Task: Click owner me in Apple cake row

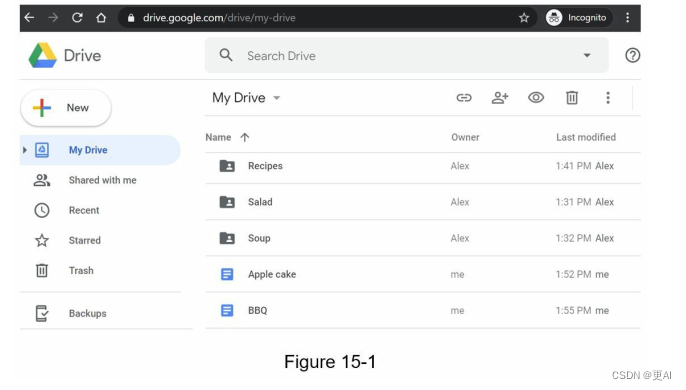Action: [x=457, y=274]
